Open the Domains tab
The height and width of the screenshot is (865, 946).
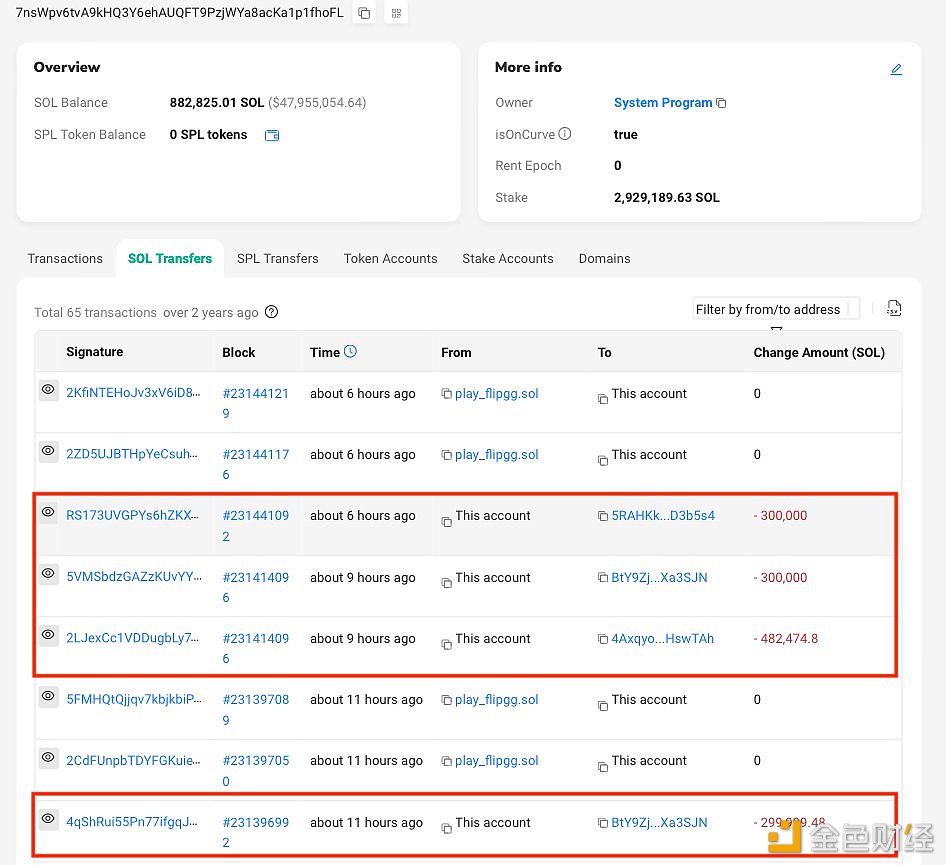[605, 259]
